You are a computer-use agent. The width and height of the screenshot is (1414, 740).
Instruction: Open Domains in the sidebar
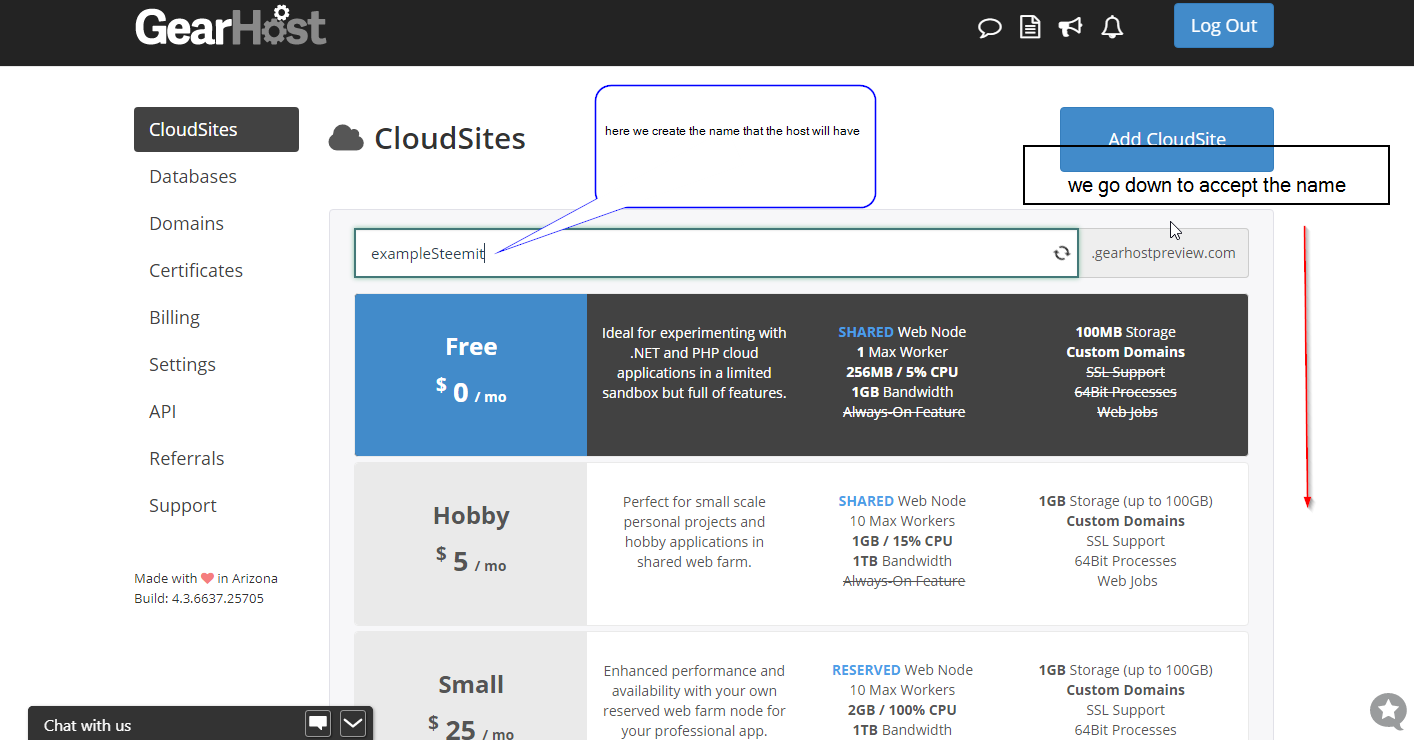(x=186, y=223)
